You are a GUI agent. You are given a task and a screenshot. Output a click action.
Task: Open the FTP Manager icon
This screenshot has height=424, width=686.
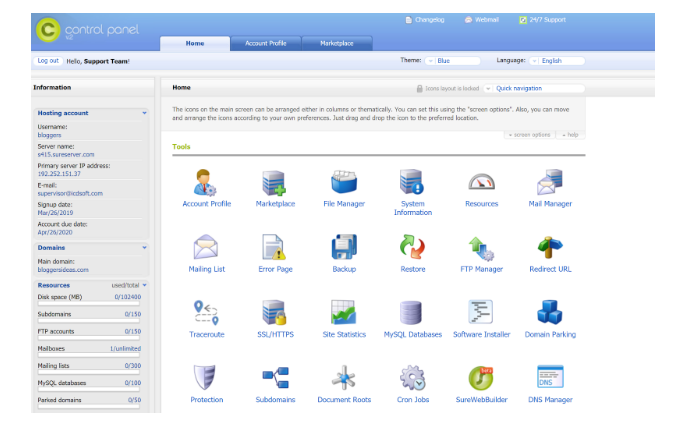point(481,248)
